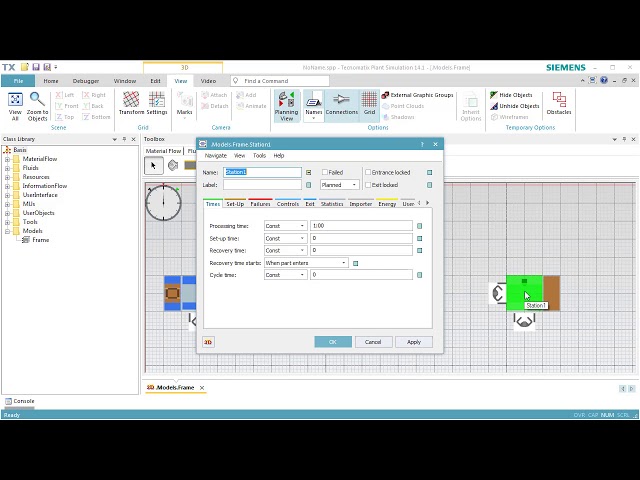Toggle inheritance for Processing time
Image resolution: width=640 pixels, height=480 pixels.
tap(419, 226)
